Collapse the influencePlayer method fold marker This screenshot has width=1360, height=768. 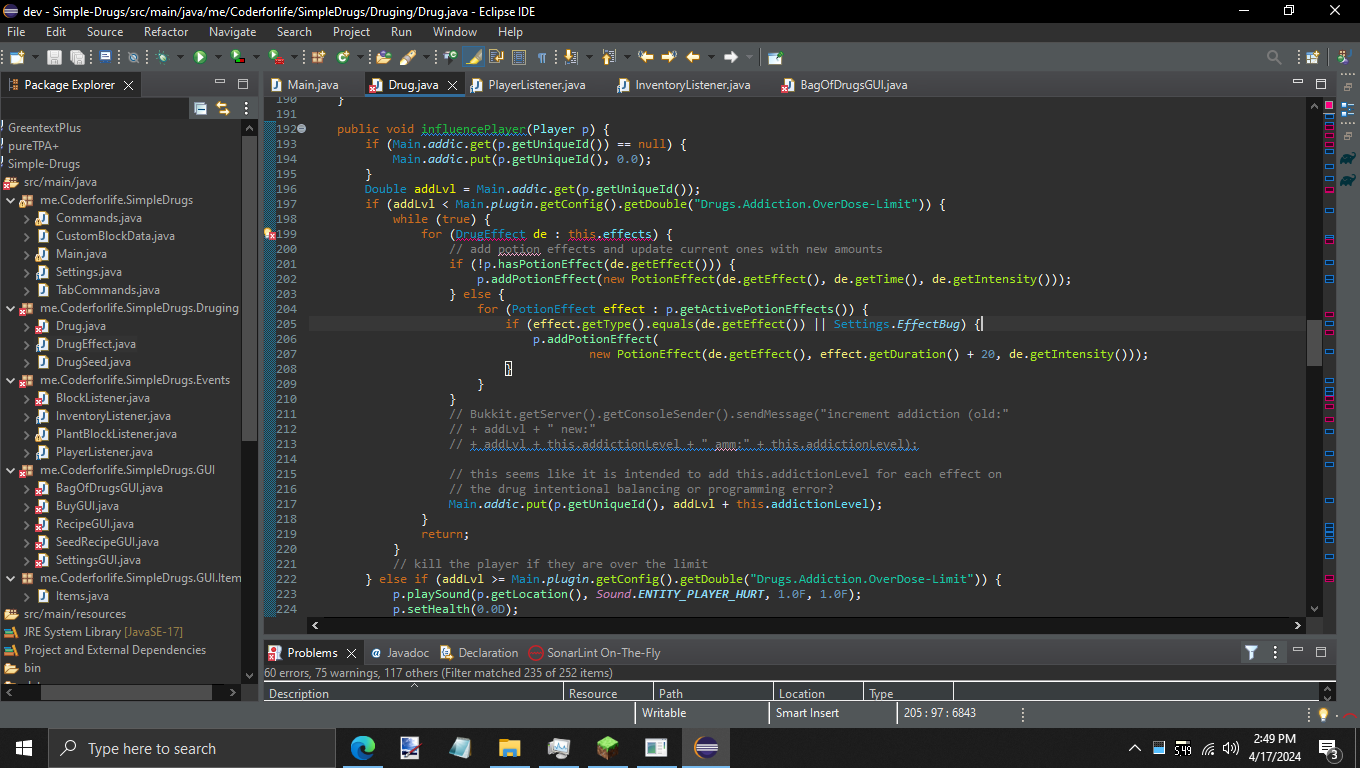[x=301, y=129]
